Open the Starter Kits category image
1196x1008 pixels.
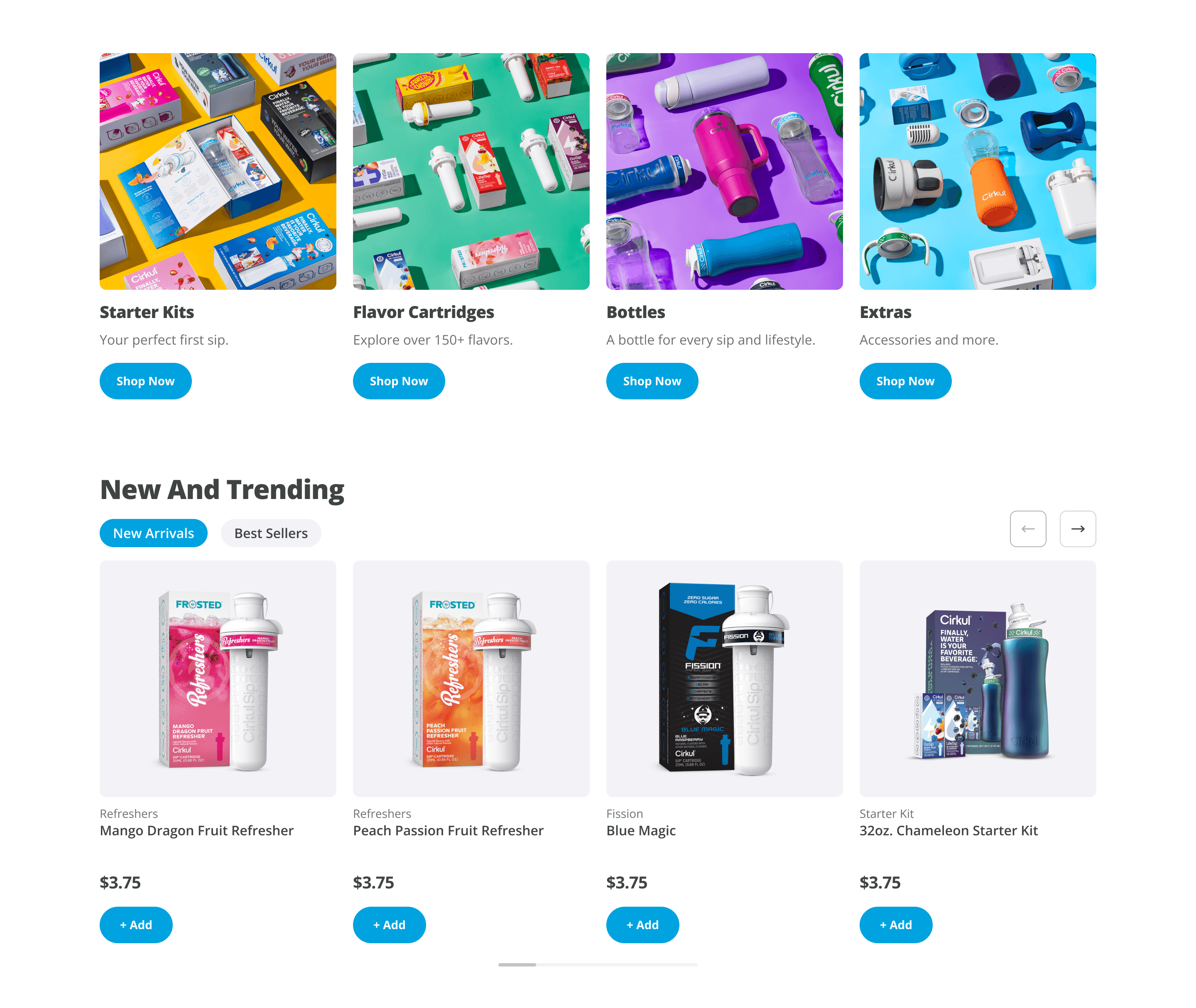pos(218,171)
